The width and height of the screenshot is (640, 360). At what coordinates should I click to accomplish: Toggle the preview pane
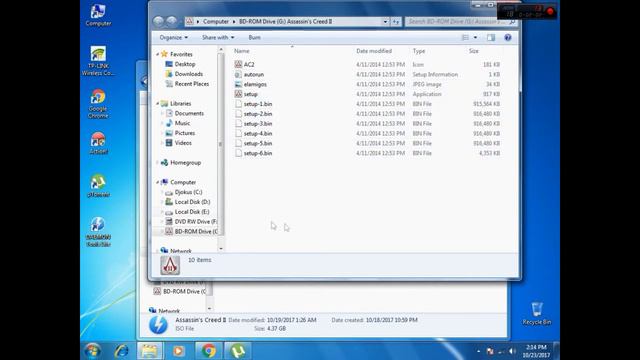click(x=491, y=38)
